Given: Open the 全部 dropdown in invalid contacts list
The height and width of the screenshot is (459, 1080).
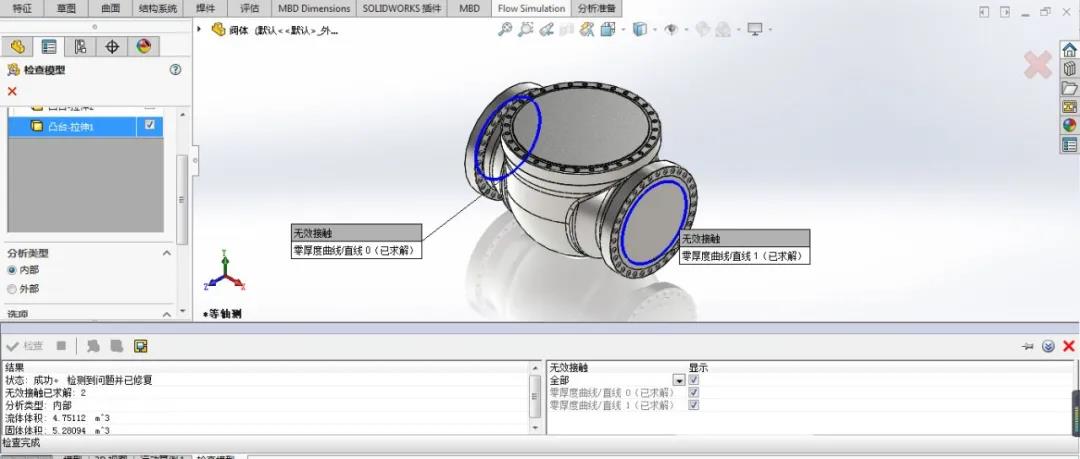Looking at the screenshot, I should coord(679,380).
